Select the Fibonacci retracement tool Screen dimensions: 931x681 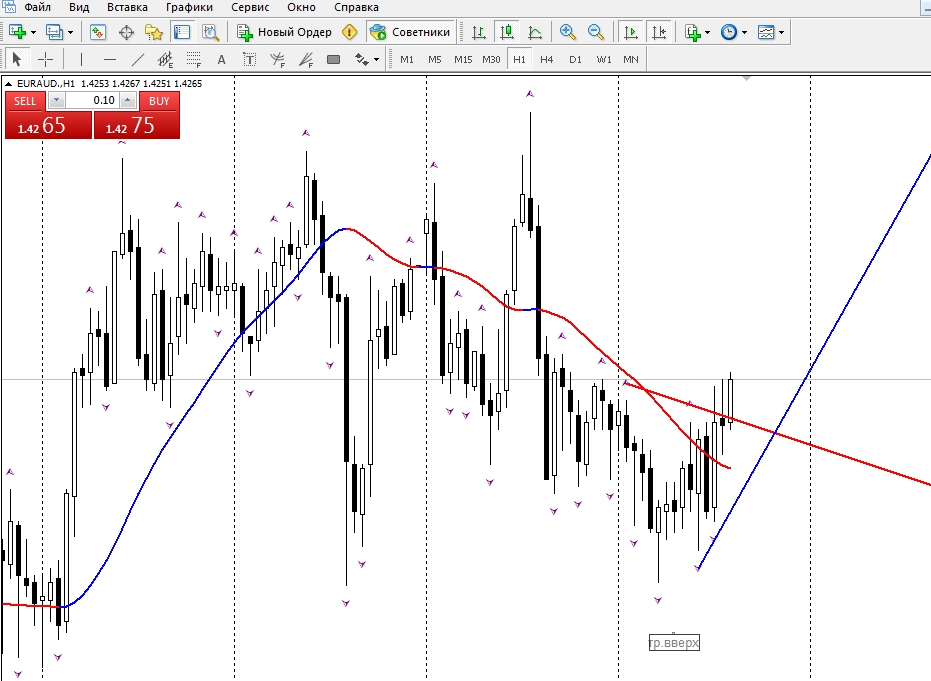click(x=194, y=59)
